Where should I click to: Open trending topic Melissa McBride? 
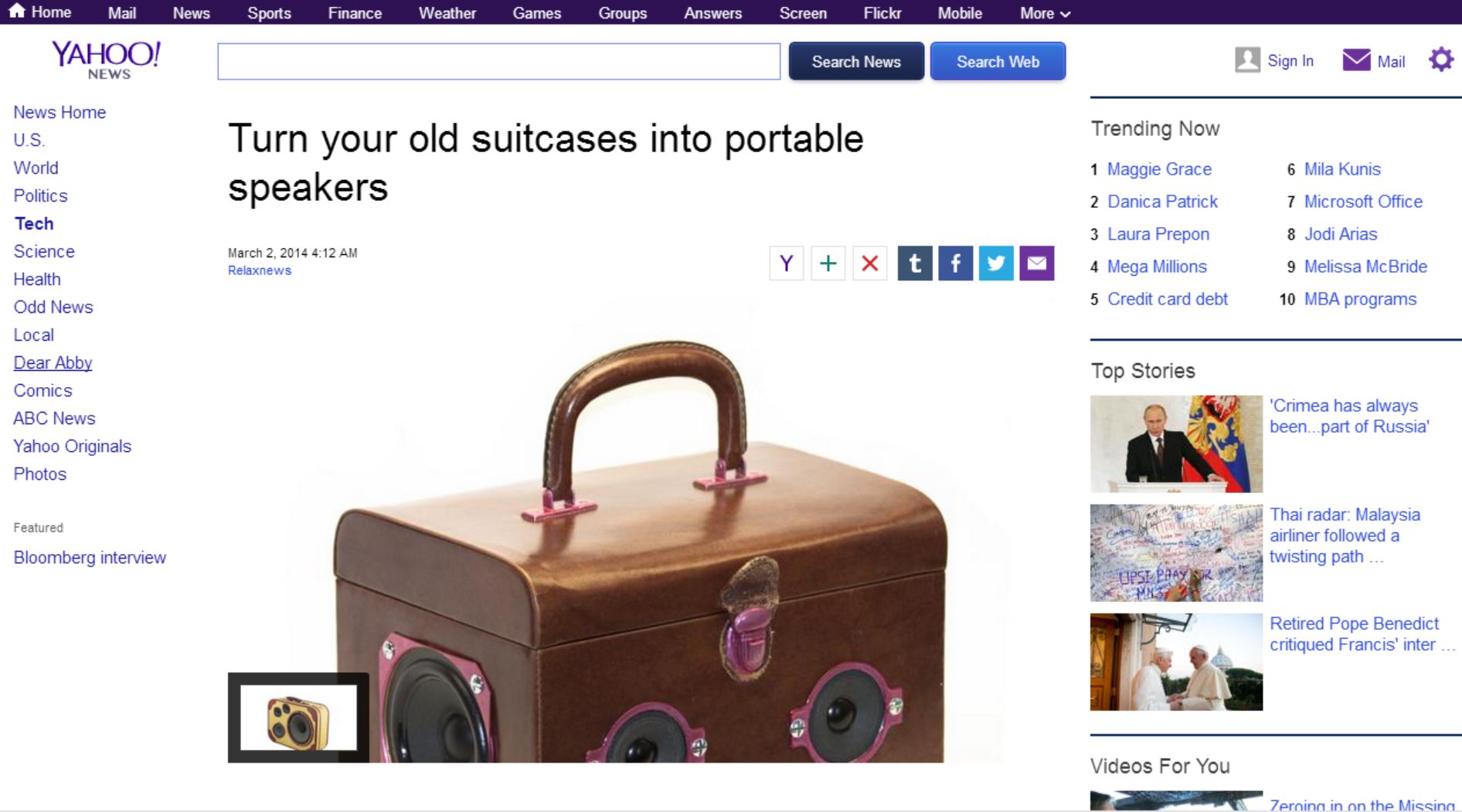(x=1365, y=267)
